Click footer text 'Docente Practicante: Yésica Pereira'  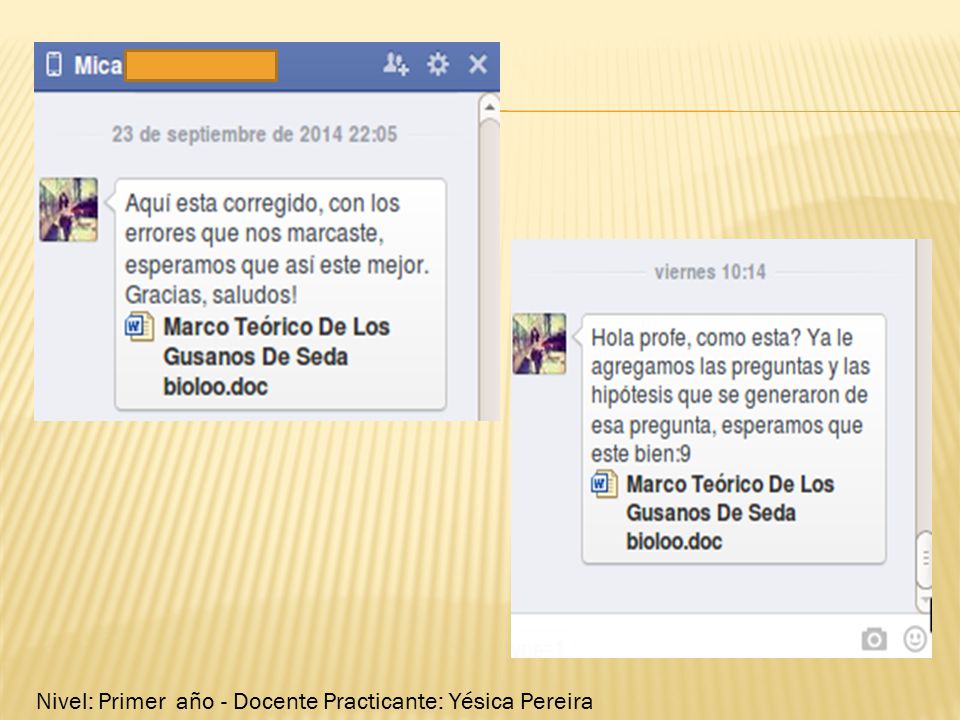(413, 701)
